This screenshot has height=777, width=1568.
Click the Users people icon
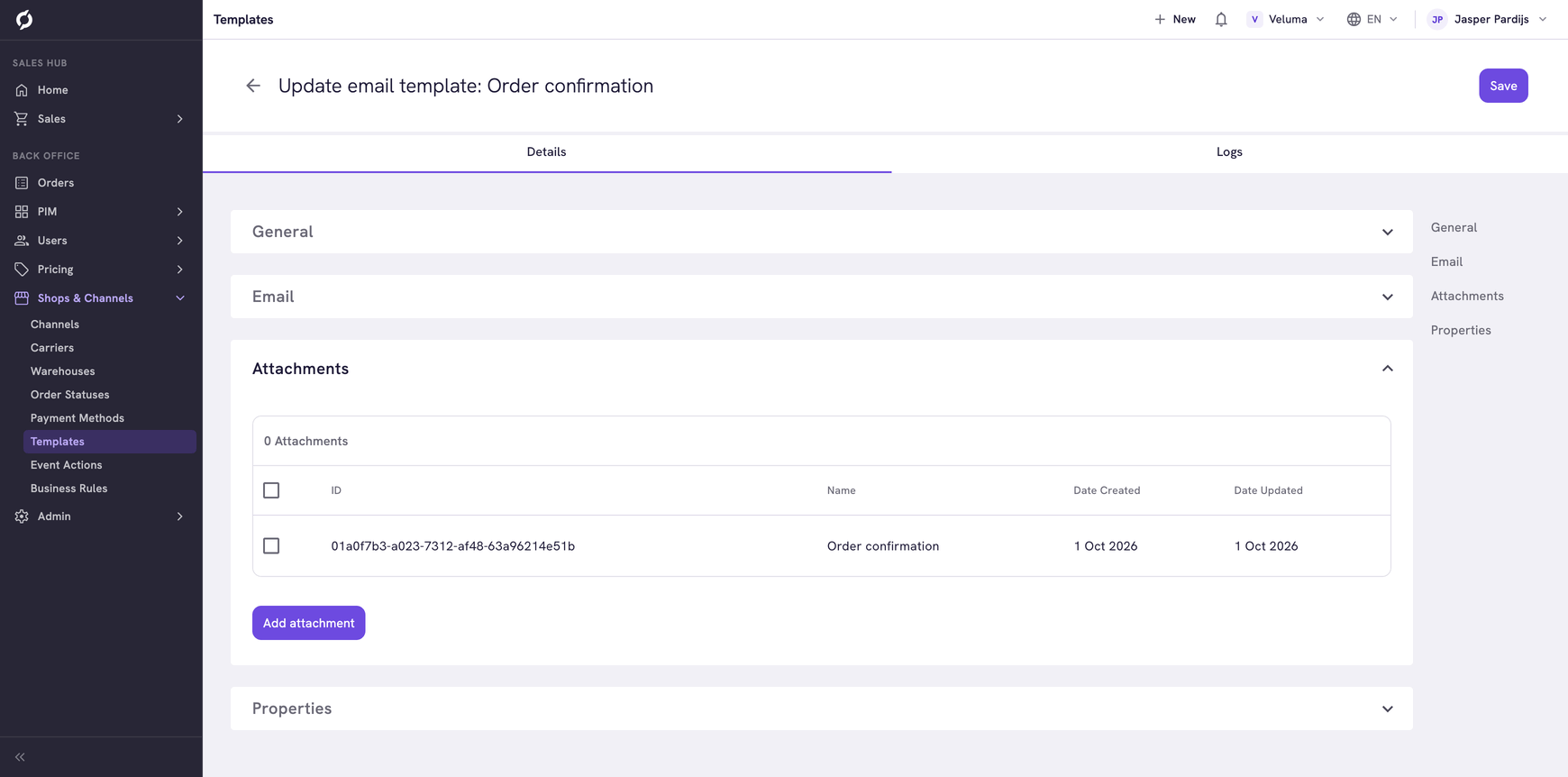click(x=22, y=241)
